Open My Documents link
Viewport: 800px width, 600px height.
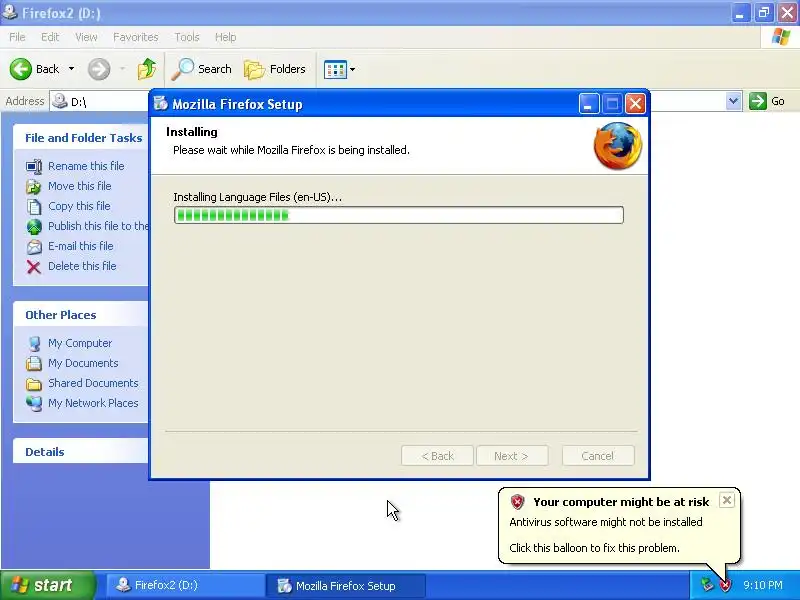83,363
